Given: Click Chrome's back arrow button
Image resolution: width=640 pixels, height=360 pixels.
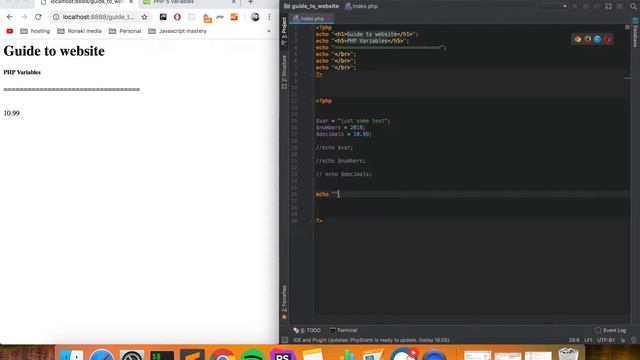Looking at the screenshot, I should (10, 17).
